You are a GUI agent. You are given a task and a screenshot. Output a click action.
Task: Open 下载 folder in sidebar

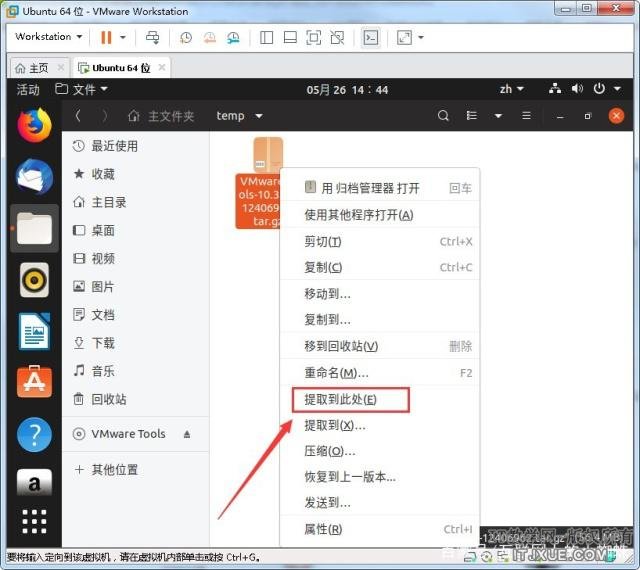[x=103, y=343]
